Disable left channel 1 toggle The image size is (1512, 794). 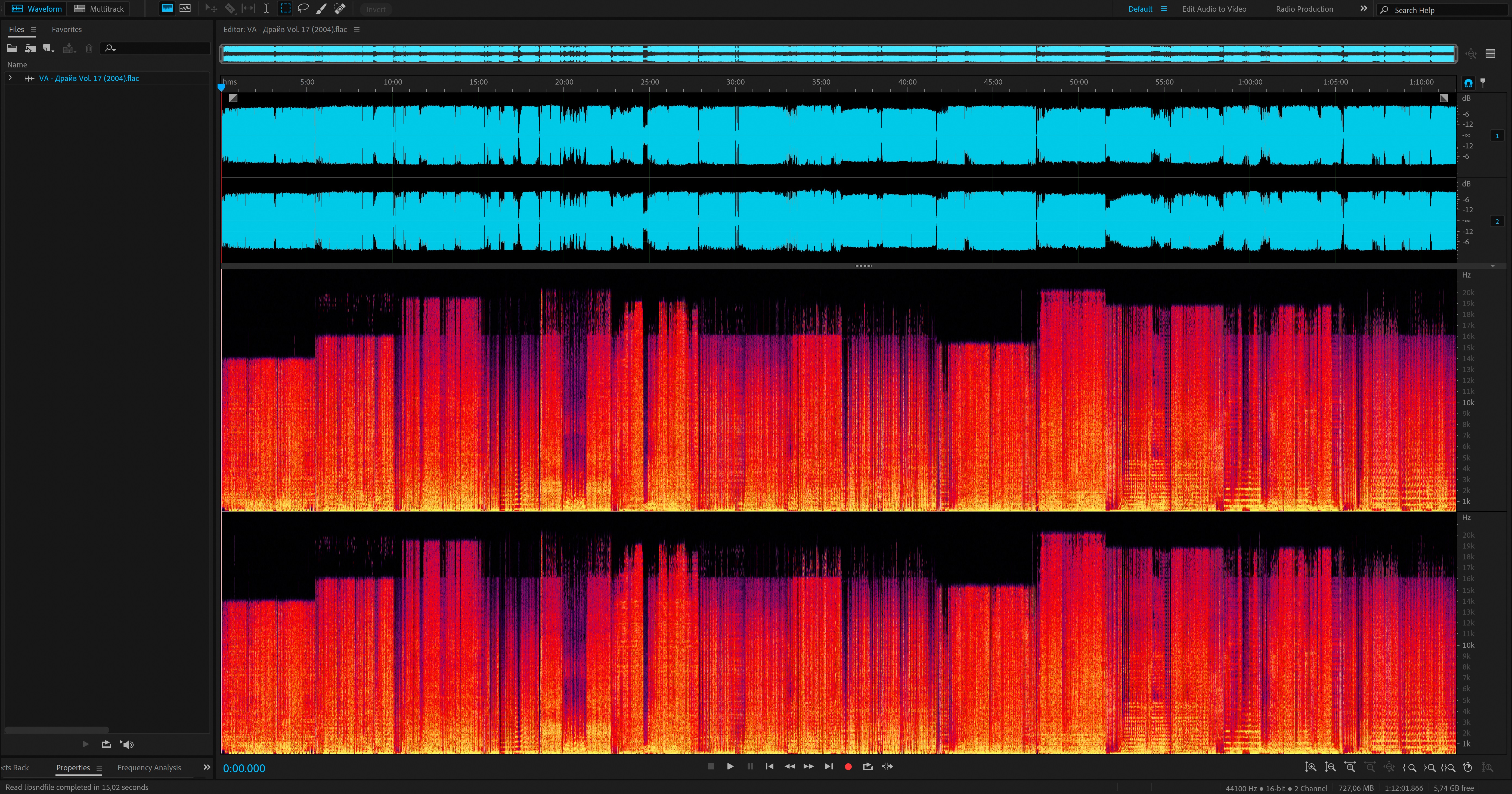[x=1497, y=136]
